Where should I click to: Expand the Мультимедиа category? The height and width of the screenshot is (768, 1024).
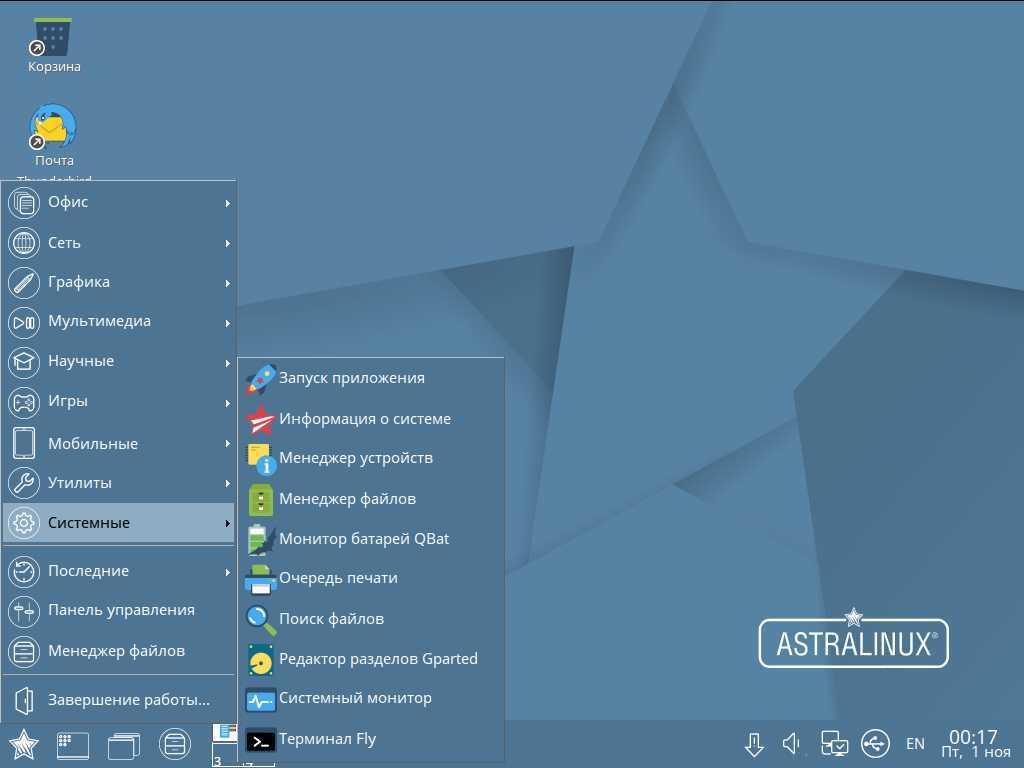(x=118, y=321)
